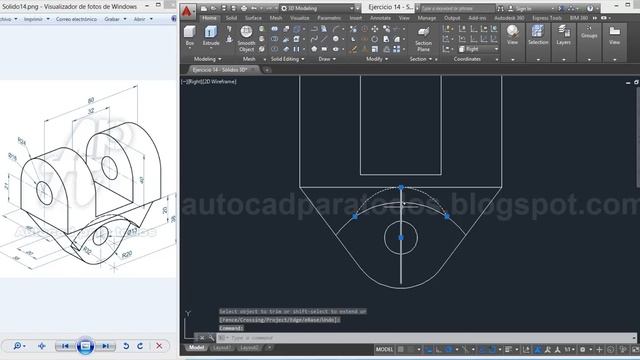
Task: Switch to the Annotate ribbon tab
Action: tap(380, 18)
